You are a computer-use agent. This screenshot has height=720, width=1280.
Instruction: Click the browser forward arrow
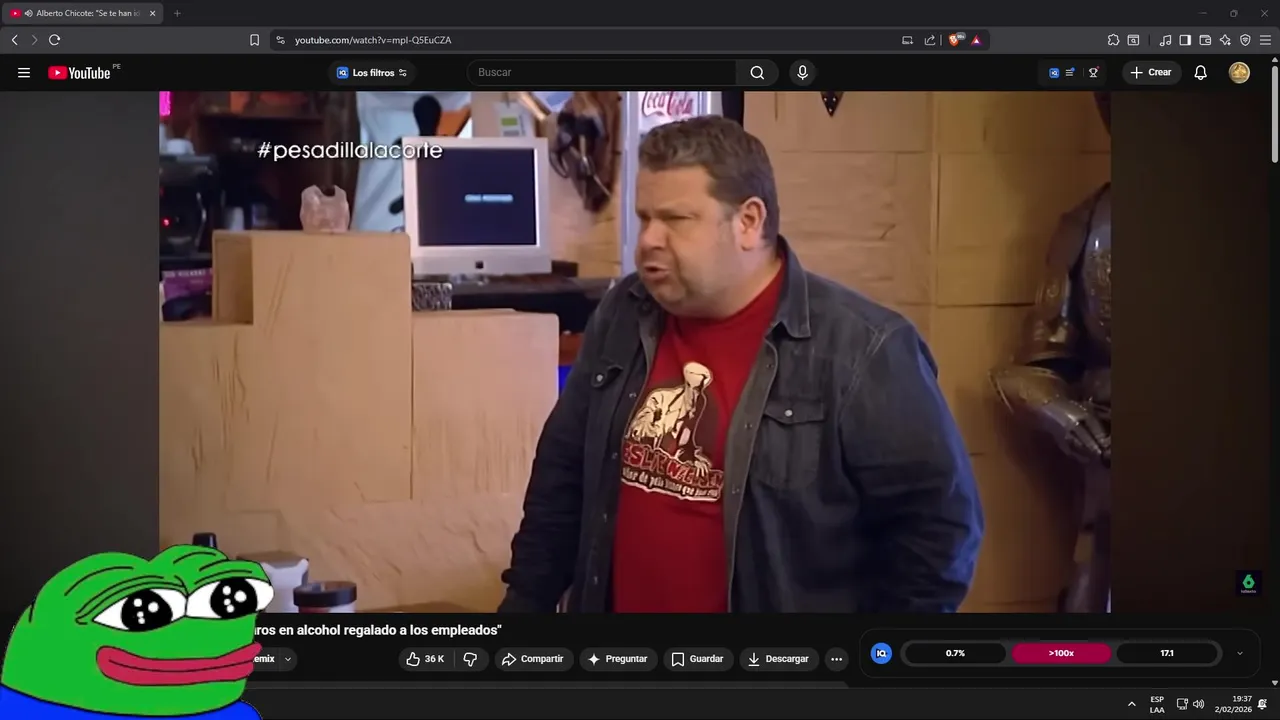point(34,40)
